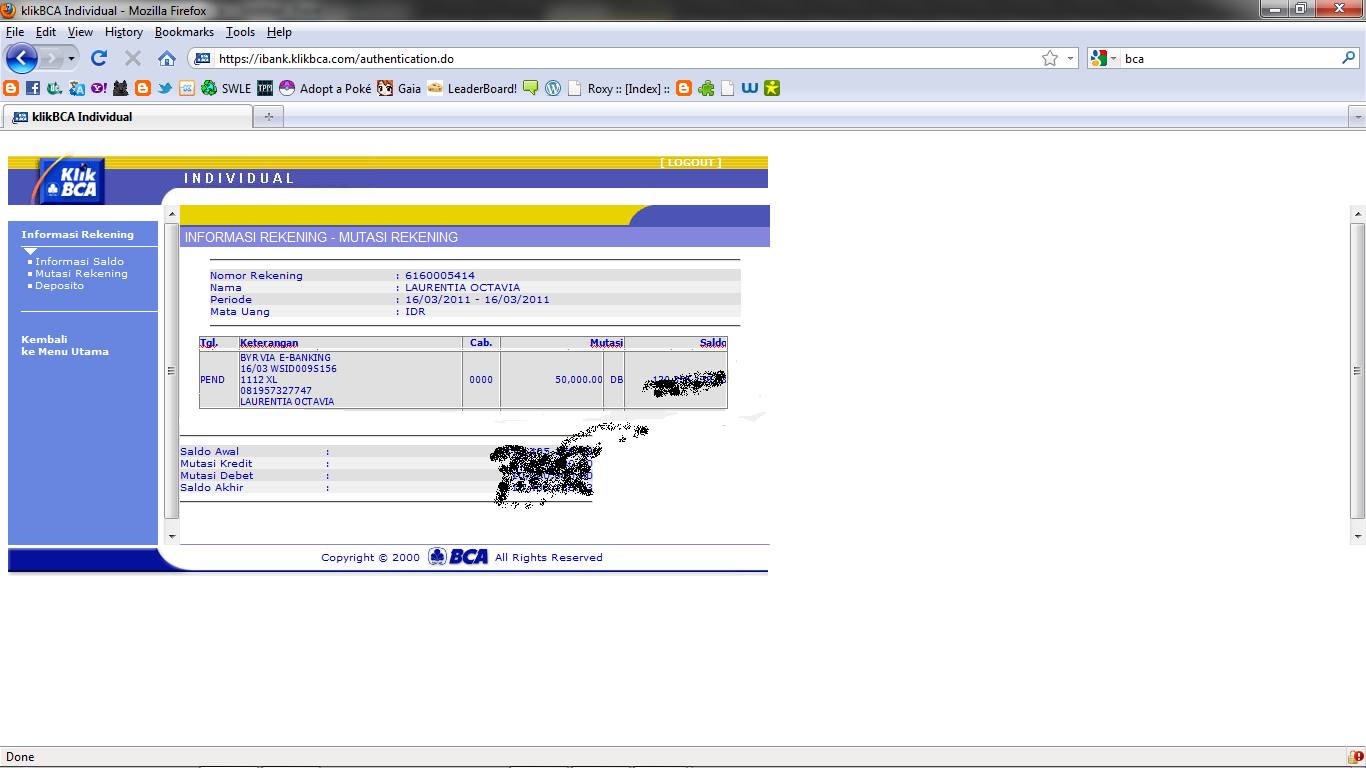
Task: Open the Edit menu
Action: click(45, 32)
